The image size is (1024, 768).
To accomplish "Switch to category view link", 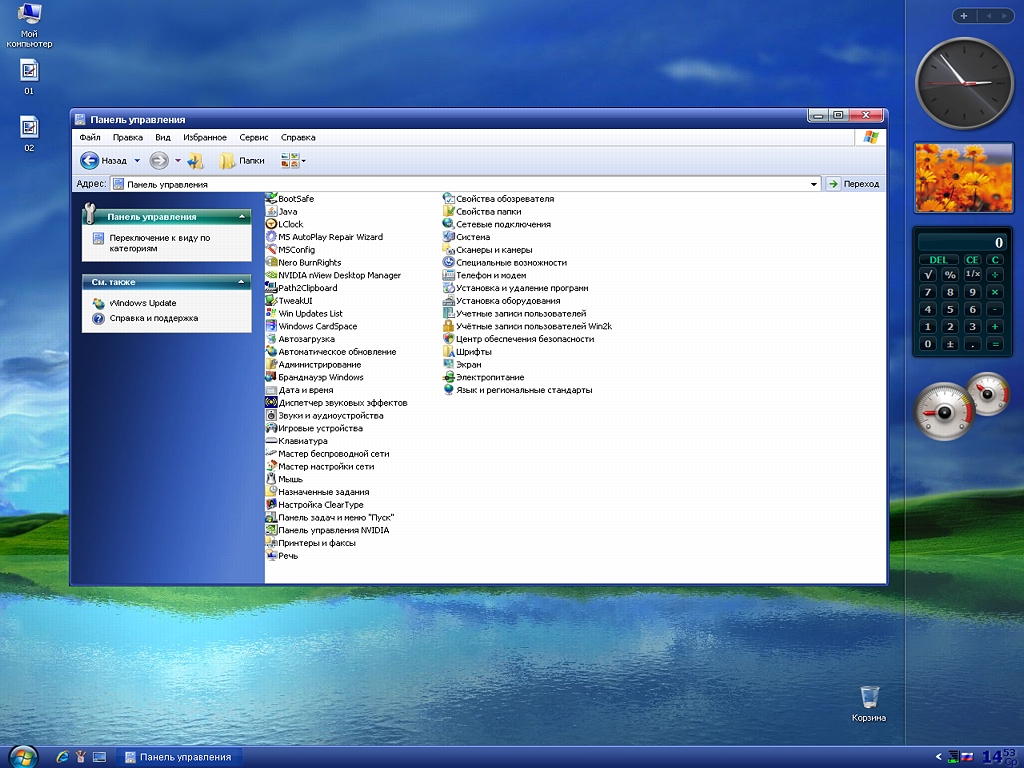I will [159, 243].
